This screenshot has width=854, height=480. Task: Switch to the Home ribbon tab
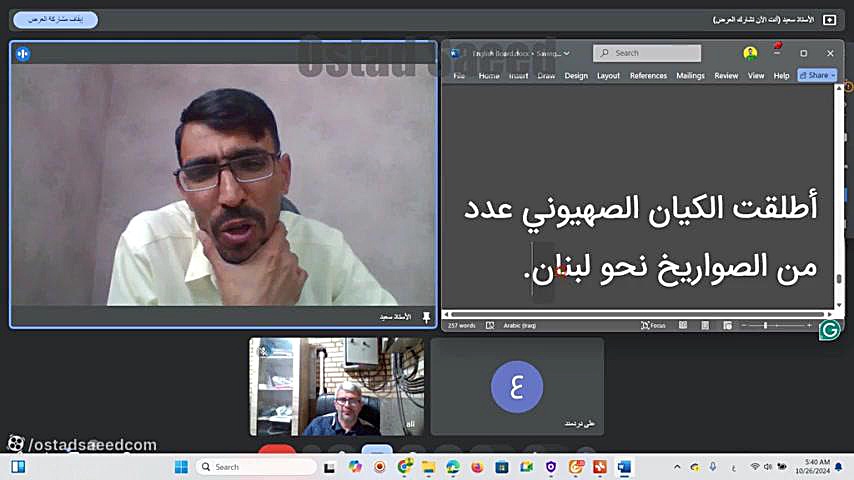pos(489,76)
